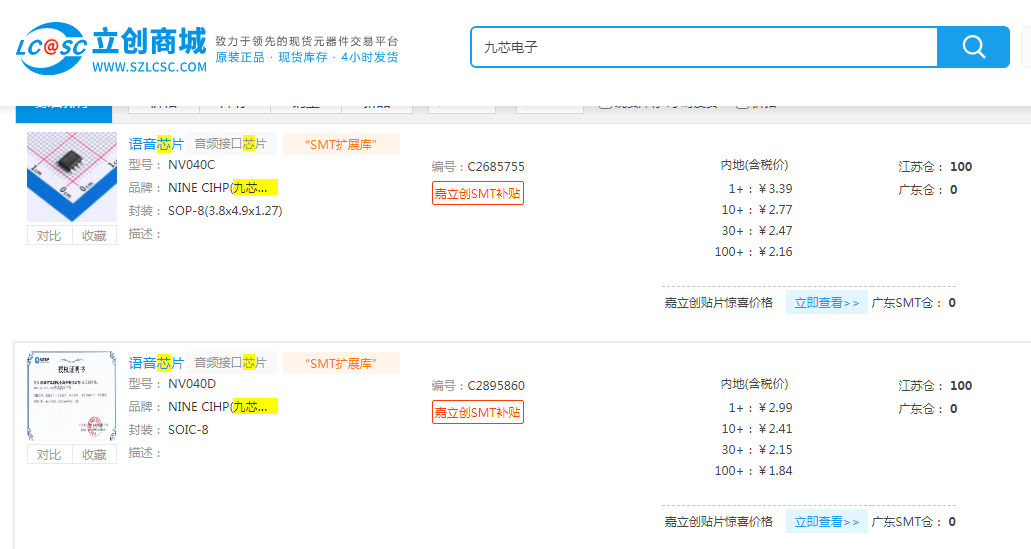Click 嘉立创SMT补贴 tag for C2685755
Viewport: 1031px width, 549px height.
click(x=477, y=193)
